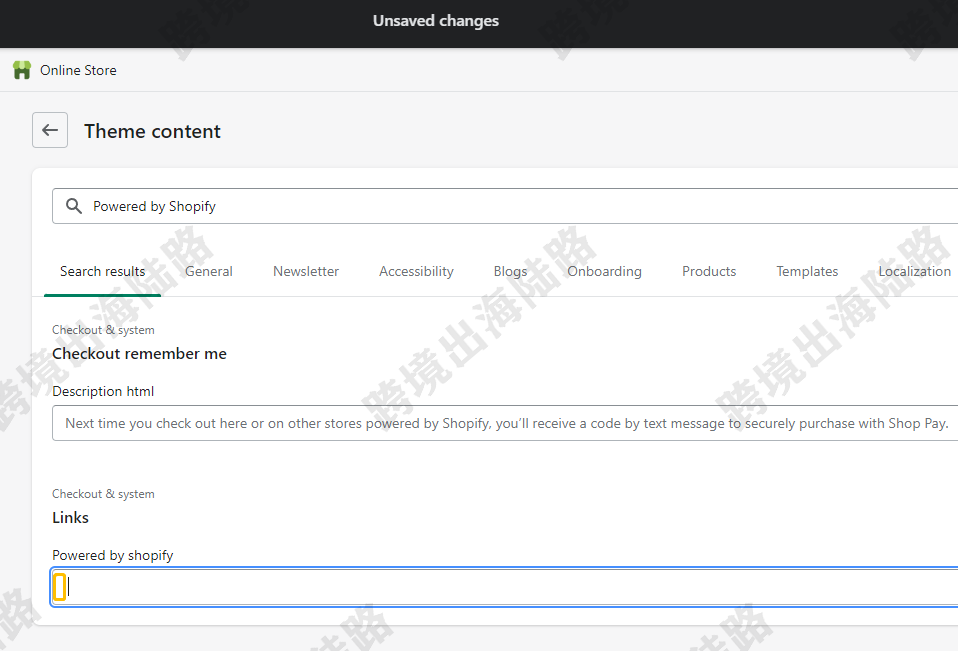Click the Unsaved changes text in top bar
Image resolution: width=958 pixels, height=651 pixels.
click(x=436, y=21)
